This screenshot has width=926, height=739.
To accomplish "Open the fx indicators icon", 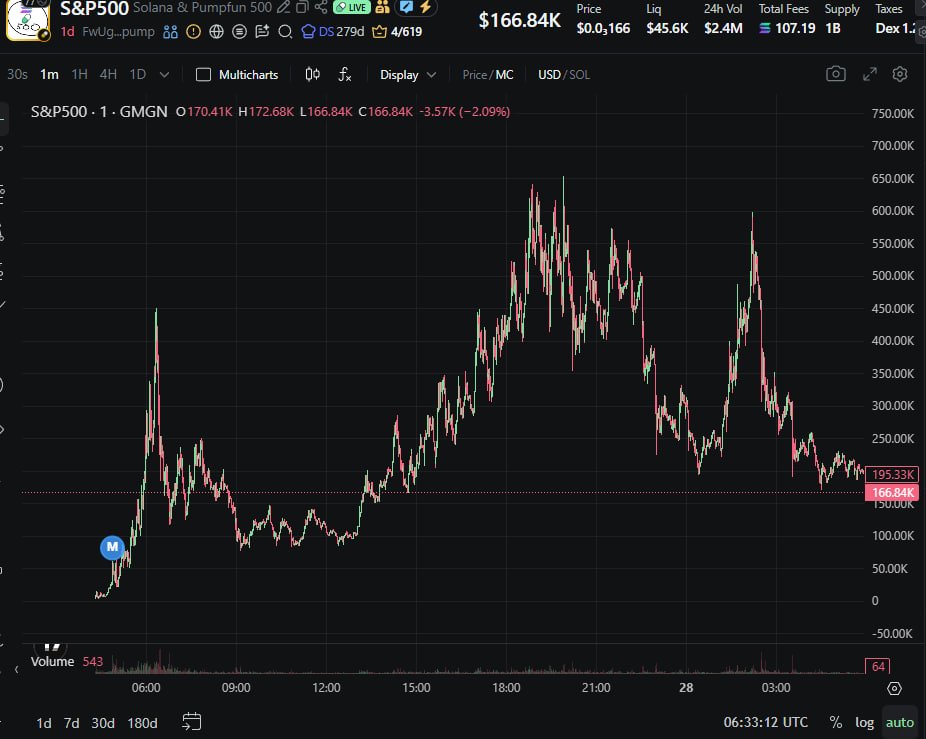I will coord(345,74).
